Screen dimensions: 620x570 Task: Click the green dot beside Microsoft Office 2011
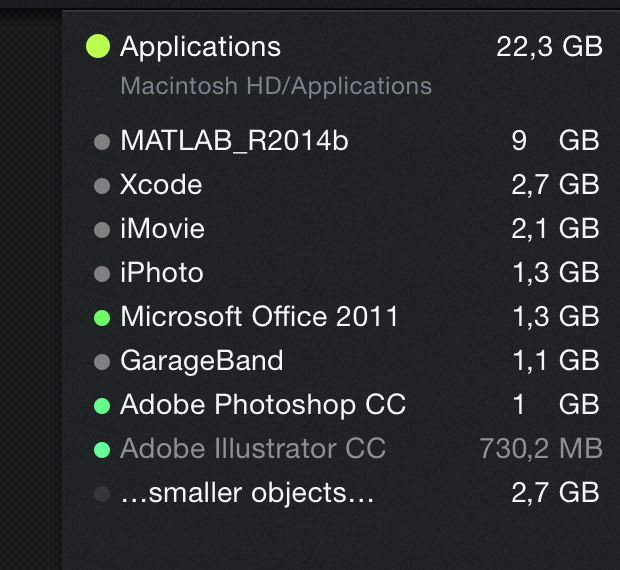pos(102,318)
